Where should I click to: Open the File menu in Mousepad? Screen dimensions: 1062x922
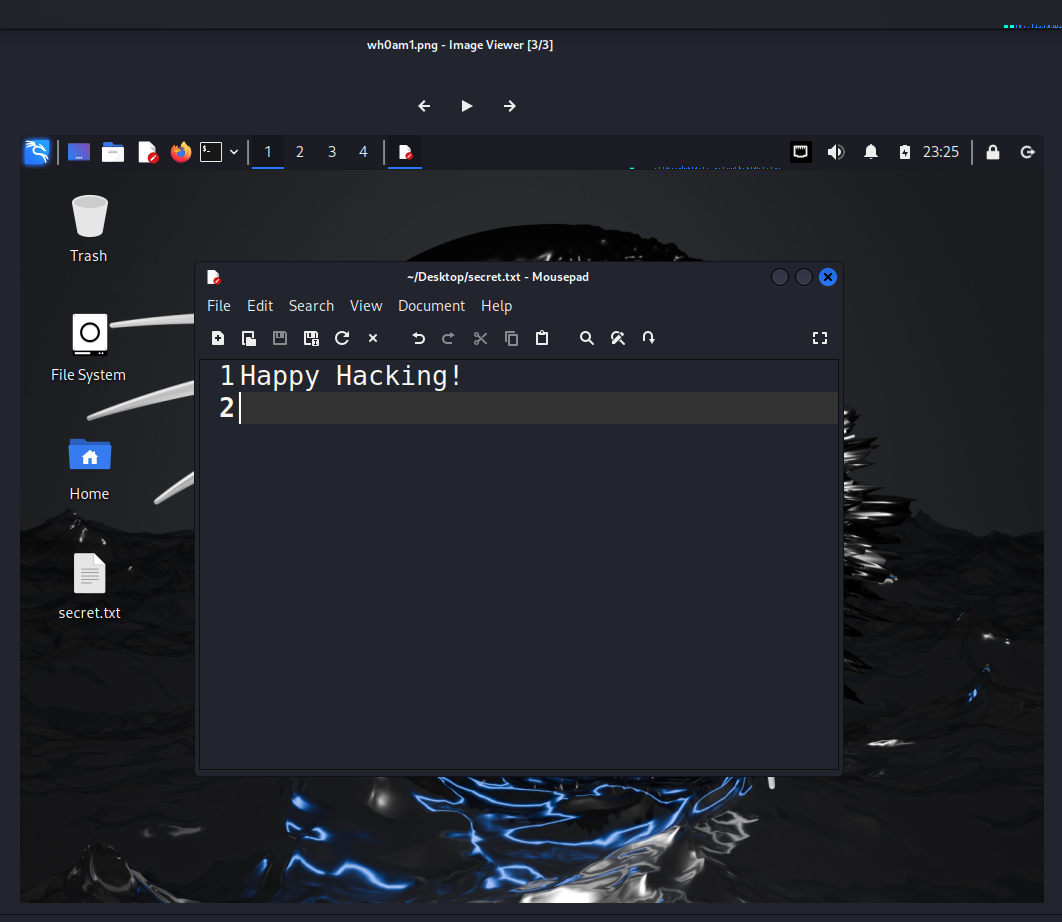point(219,306)
